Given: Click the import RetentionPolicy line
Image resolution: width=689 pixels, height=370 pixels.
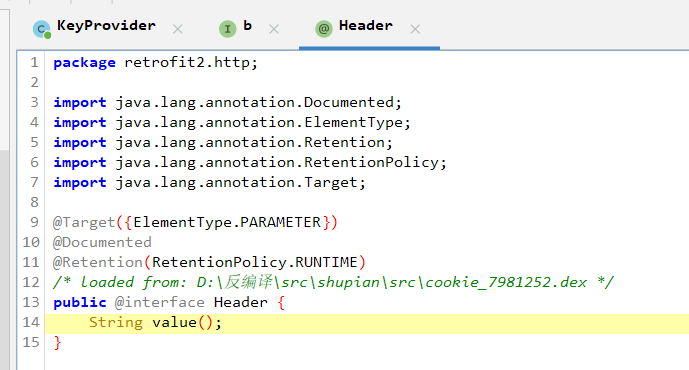Looking at the screenshot, I should click(250, 163).
